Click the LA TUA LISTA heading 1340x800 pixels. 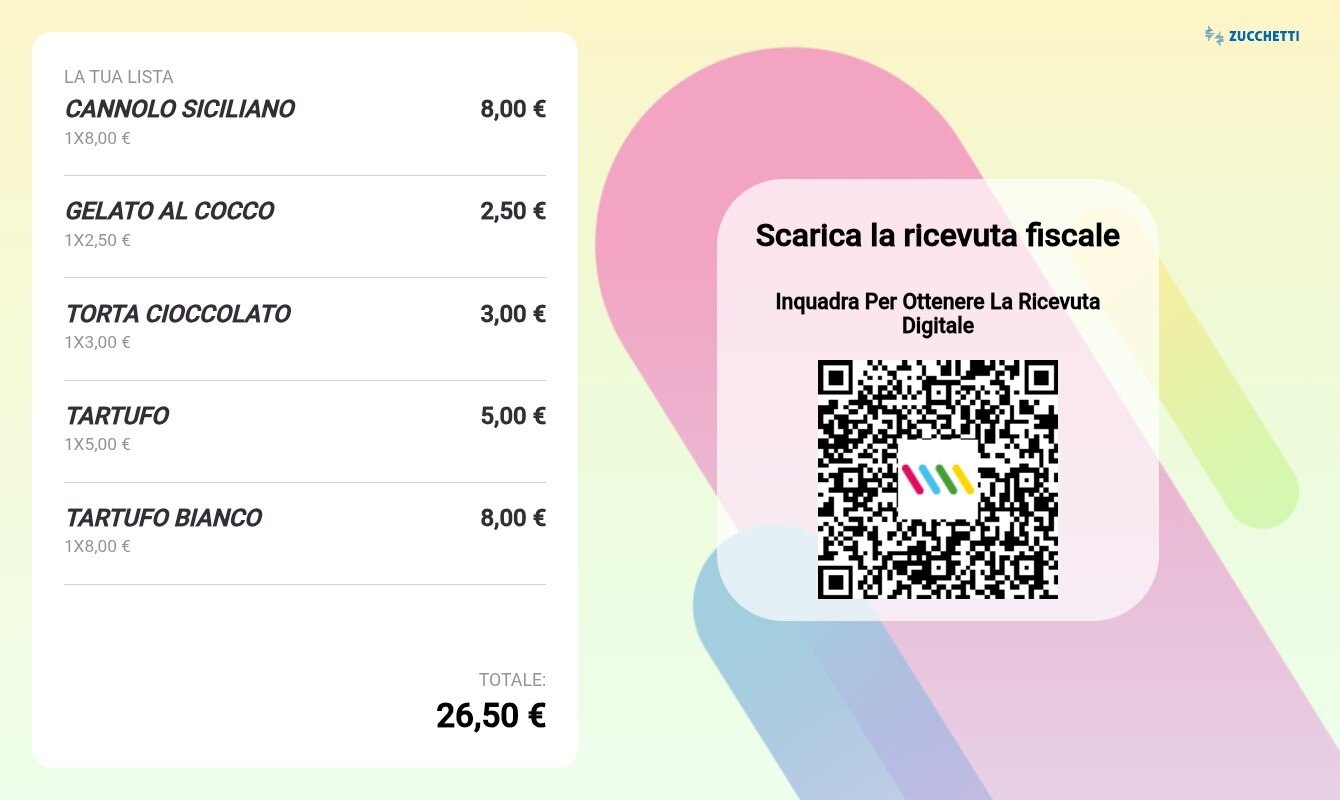[x=119, y=77]
